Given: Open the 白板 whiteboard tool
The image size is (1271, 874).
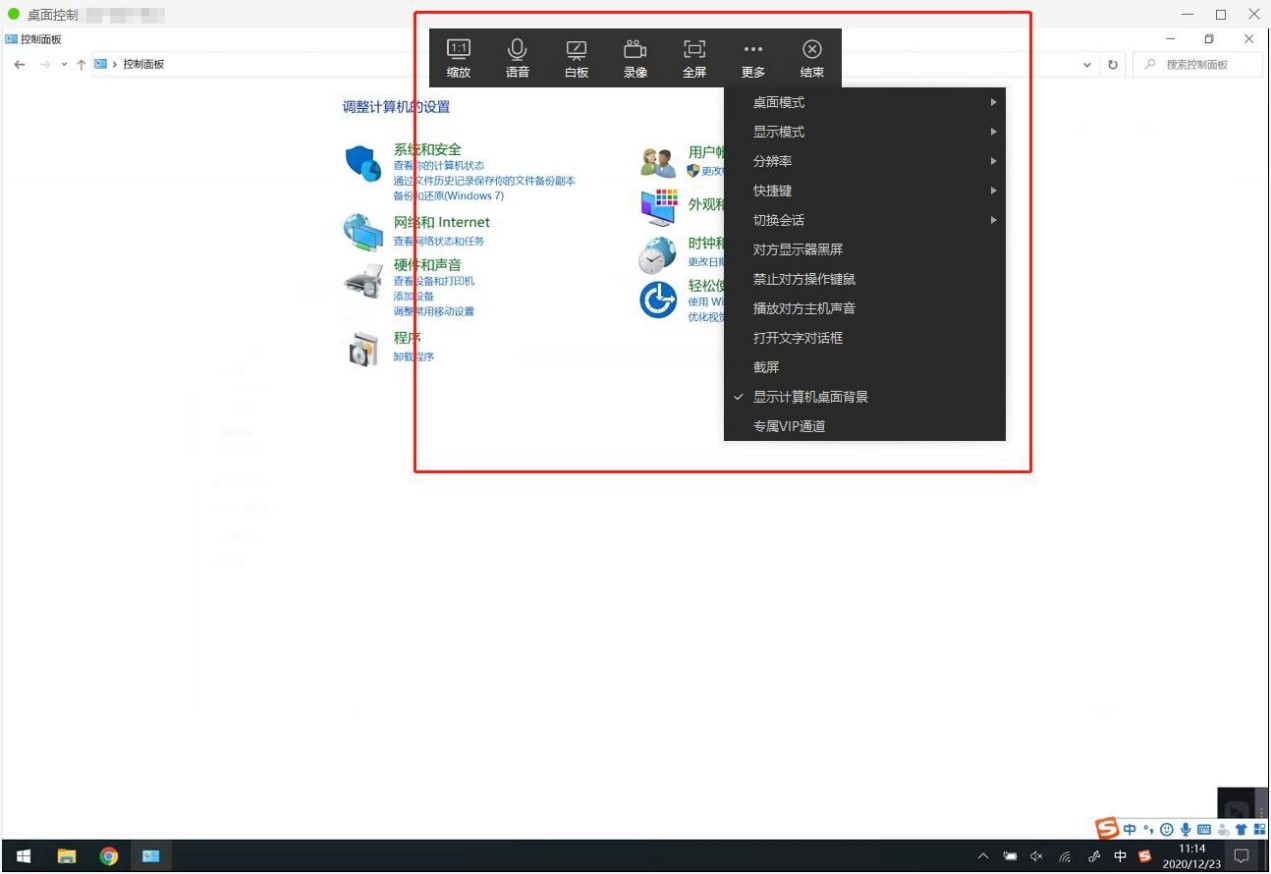Looking at the screenshot, I should 577,50.
